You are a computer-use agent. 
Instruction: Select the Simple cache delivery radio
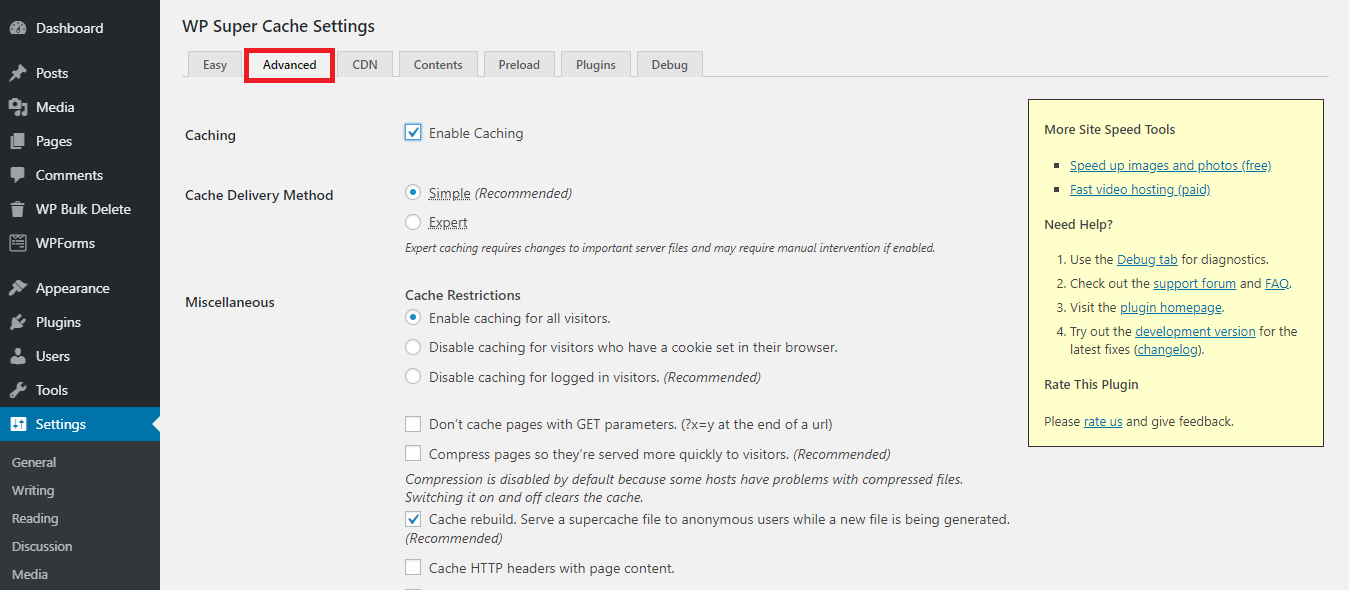(413, 192)
